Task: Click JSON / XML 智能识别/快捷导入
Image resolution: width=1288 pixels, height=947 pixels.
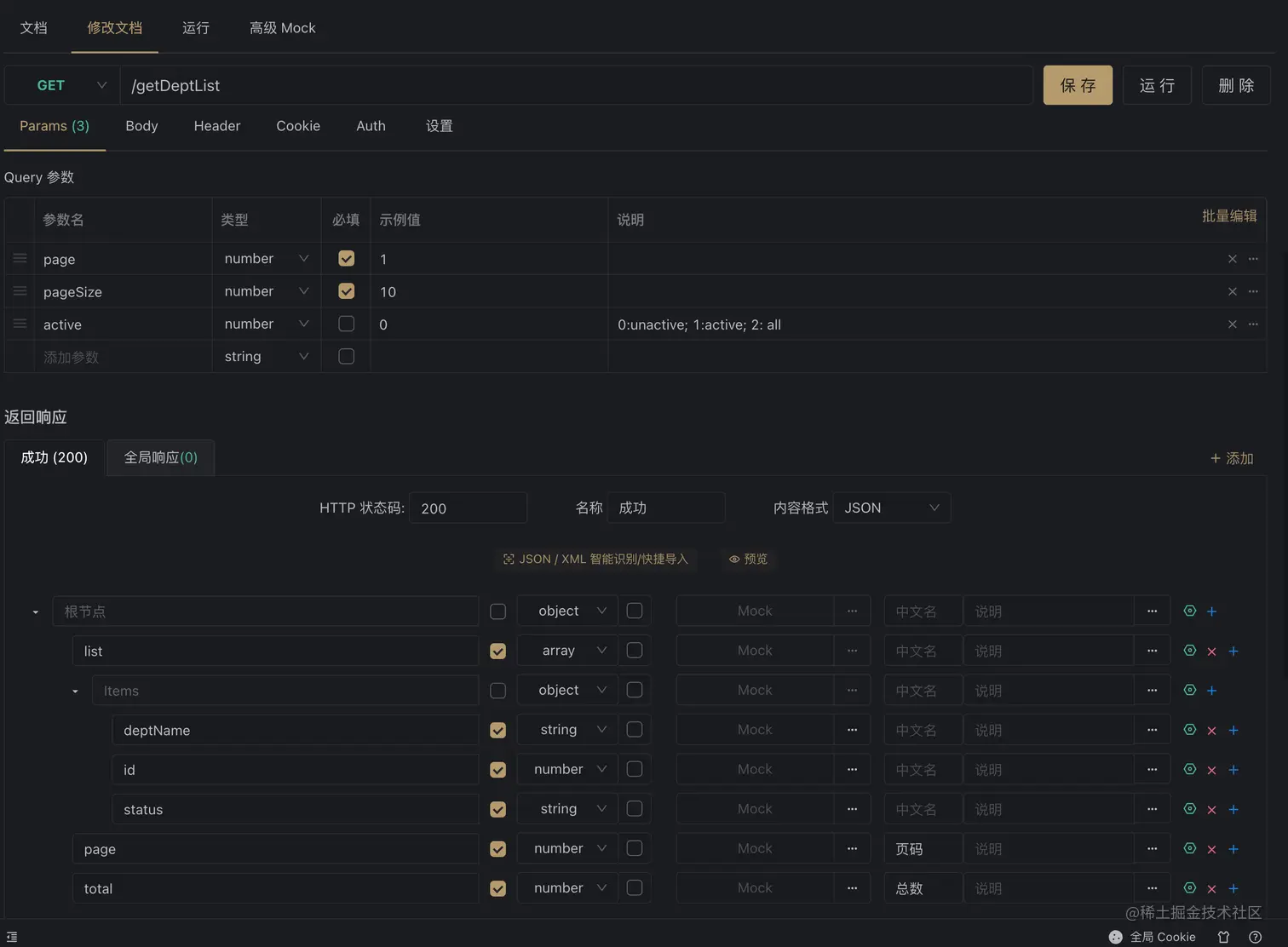Action: click(595, 559)
